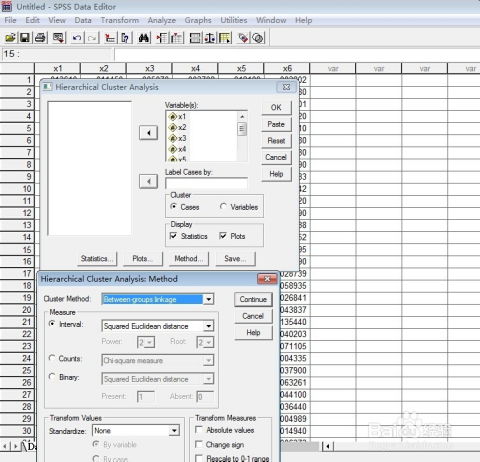Click Continue in the Method dialog
Image resolution: width=480 pixels, height=462 pixels.
pos(253,300)
